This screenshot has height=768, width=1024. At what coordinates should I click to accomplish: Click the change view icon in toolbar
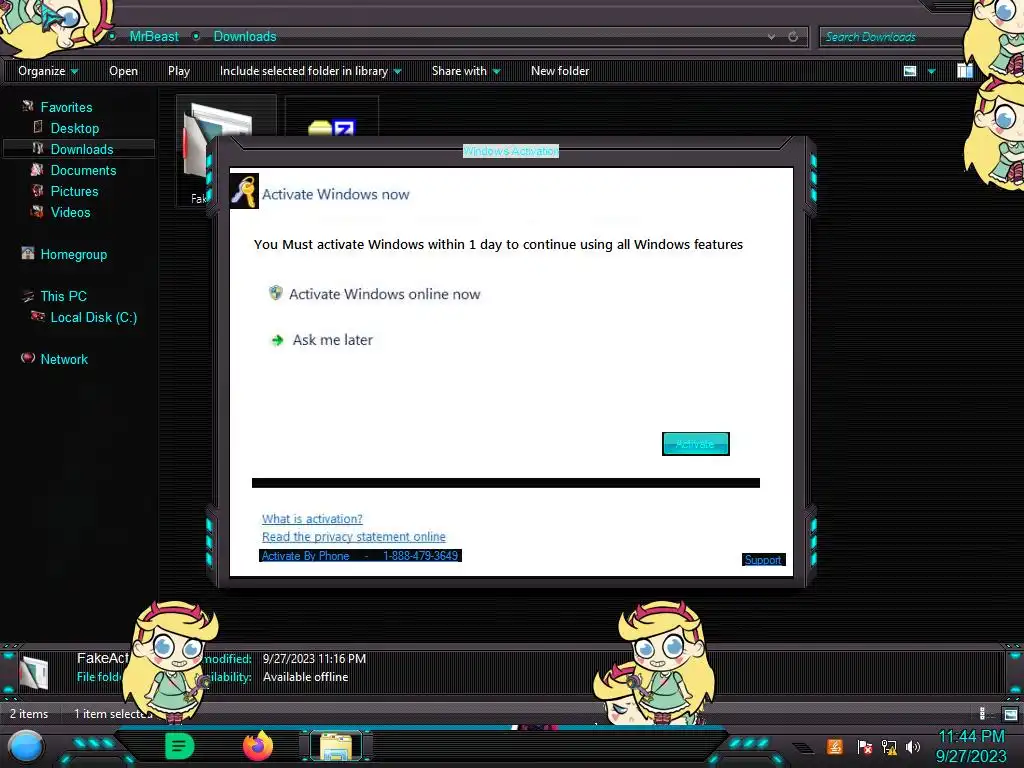click(910, 71)
